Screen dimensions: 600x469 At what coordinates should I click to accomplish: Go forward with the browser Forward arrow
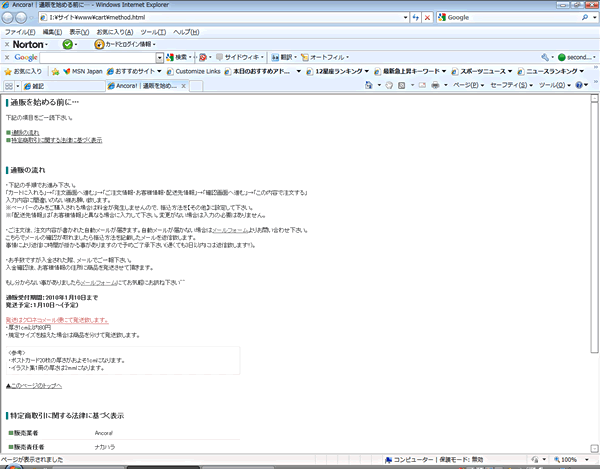point(21,18)
